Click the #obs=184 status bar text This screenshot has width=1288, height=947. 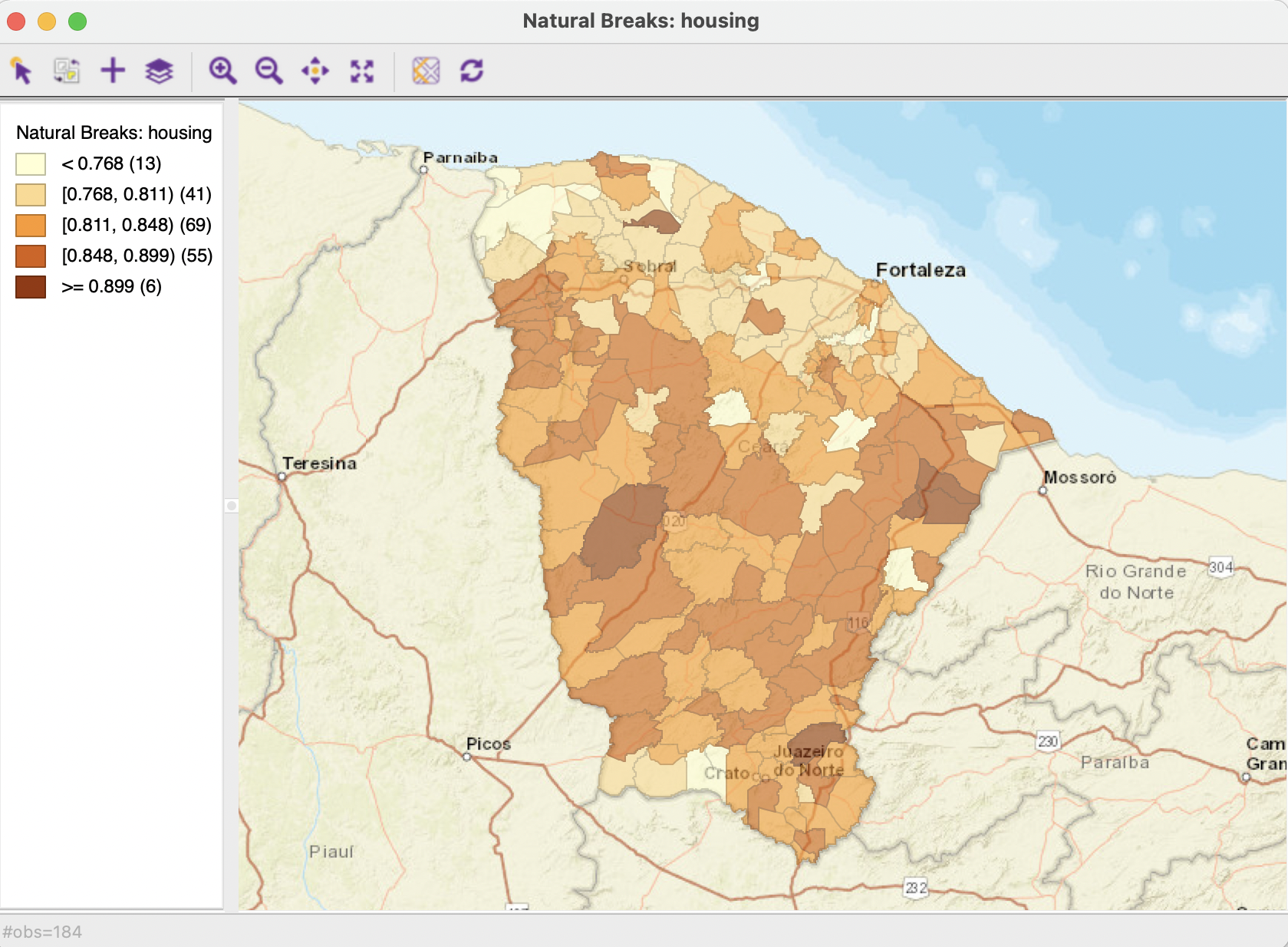(x=42, y=932)
